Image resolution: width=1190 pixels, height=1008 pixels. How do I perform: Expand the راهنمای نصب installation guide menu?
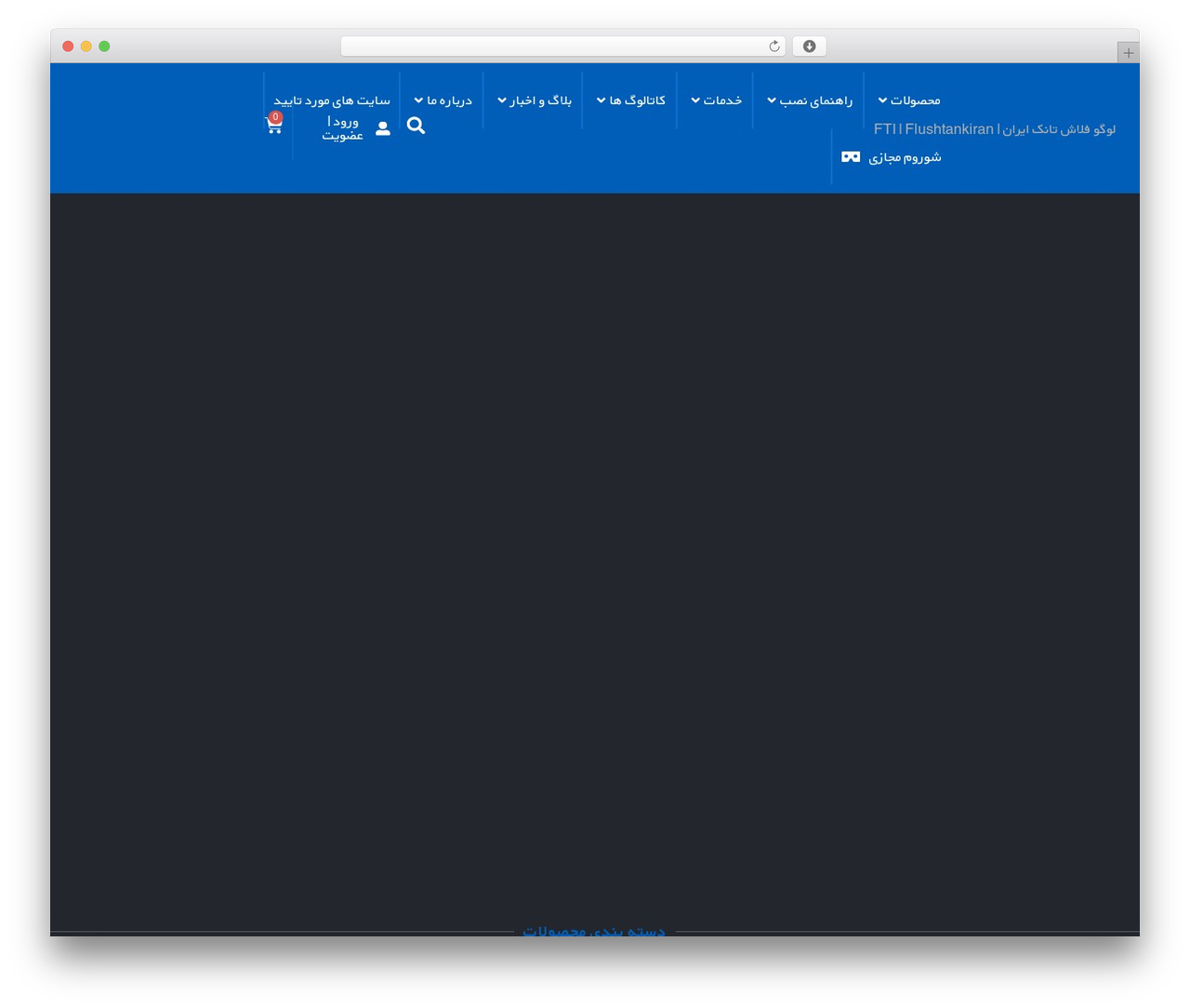coord(810,100)
